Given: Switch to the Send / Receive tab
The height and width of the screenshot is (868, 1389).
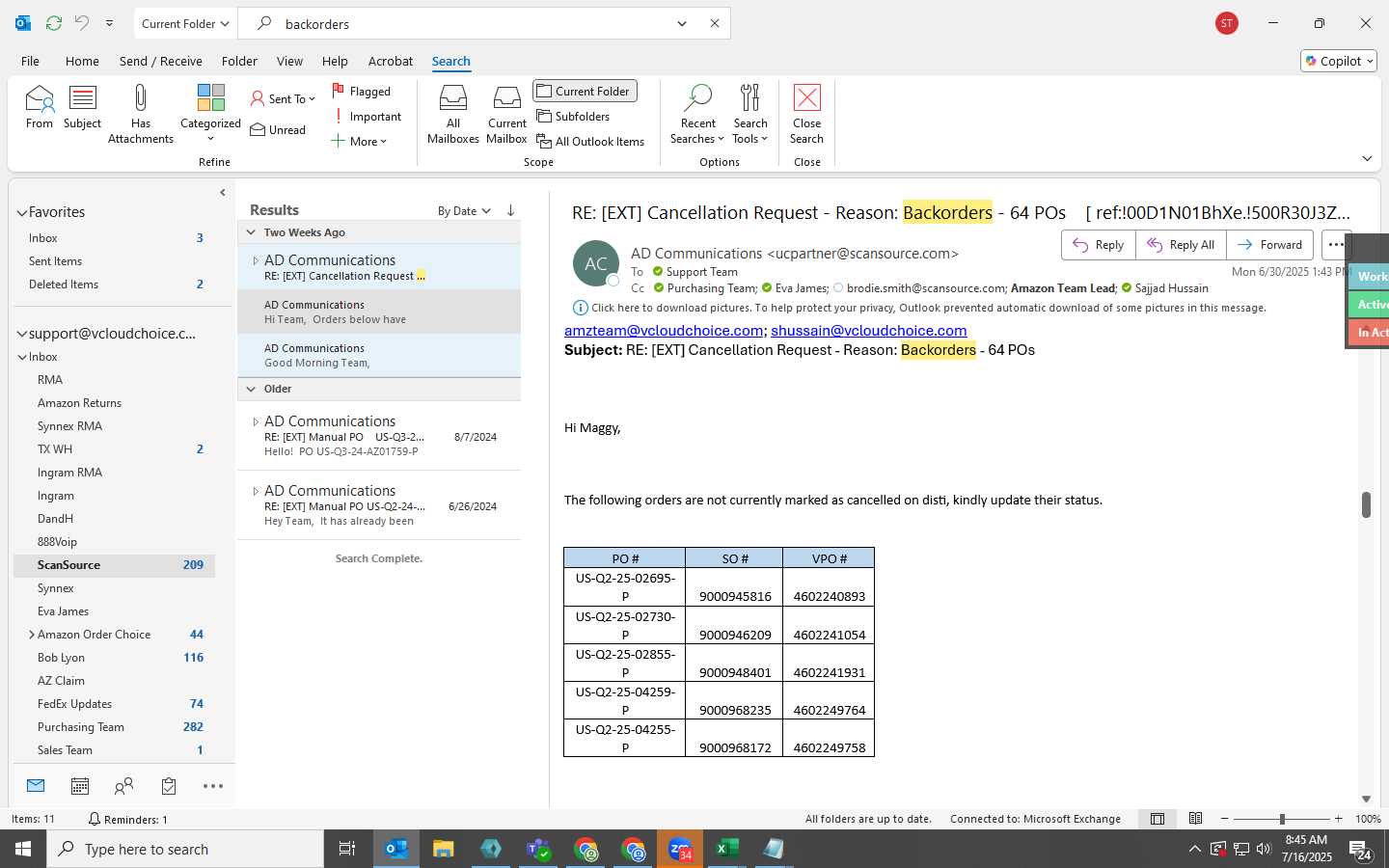Looking at the screenshot, I should point(161,61).
